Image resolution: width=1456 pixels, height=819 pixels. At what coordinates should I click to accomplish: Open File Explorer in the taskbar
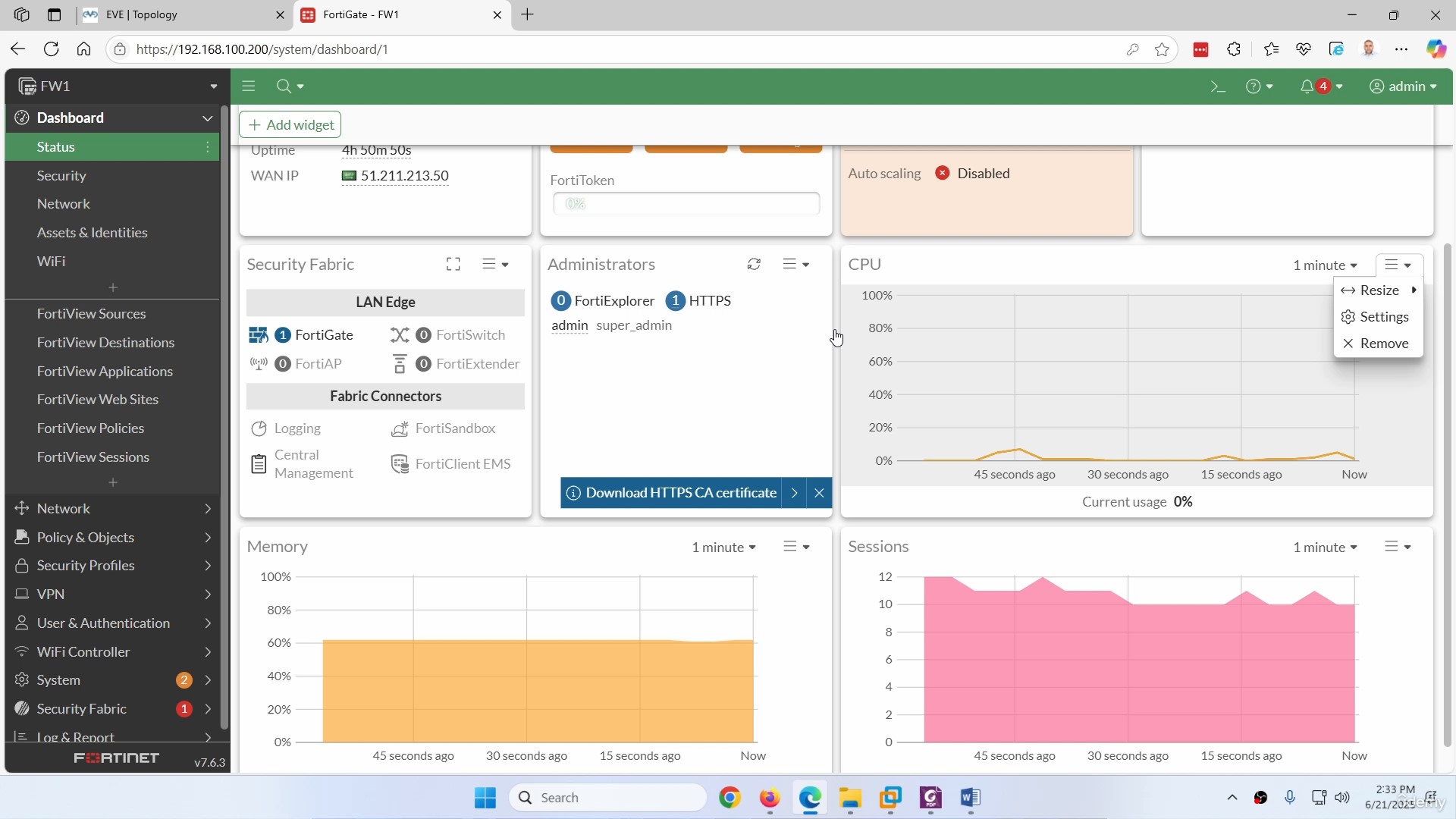coord(850,798)
